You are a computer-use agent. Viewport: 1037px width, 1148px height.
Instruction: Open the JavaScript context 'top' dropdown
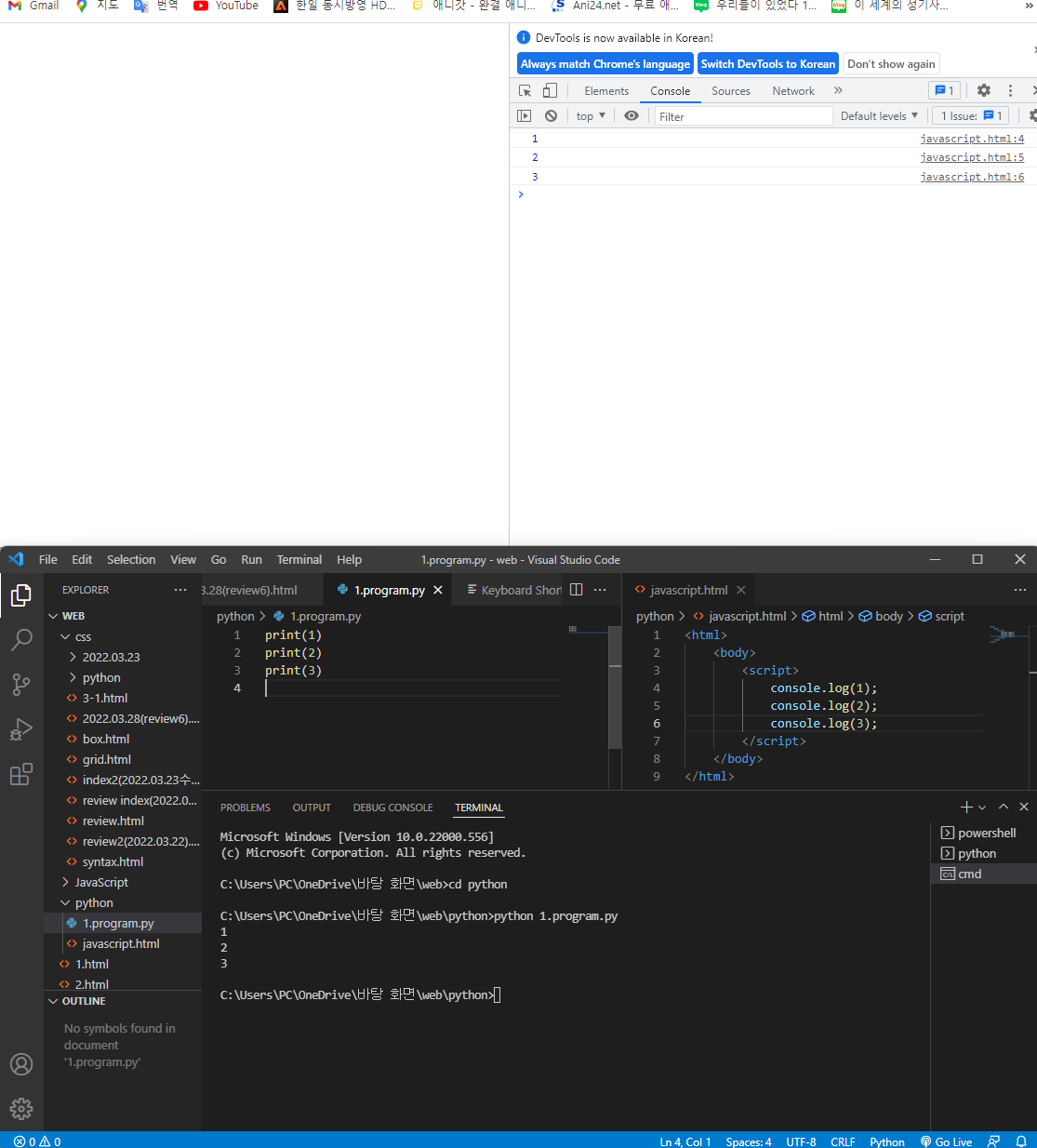pyautogui.click(x=591, y=116)
